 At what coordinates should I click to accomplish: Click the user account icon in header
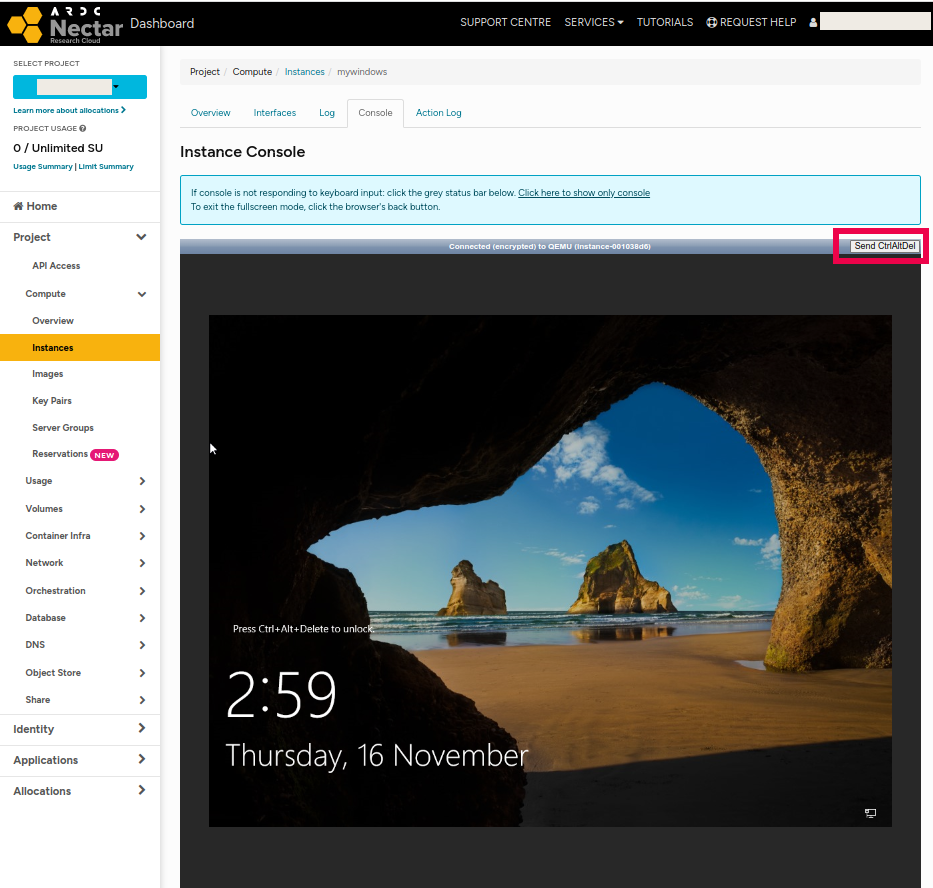click(x=813, y=23)
